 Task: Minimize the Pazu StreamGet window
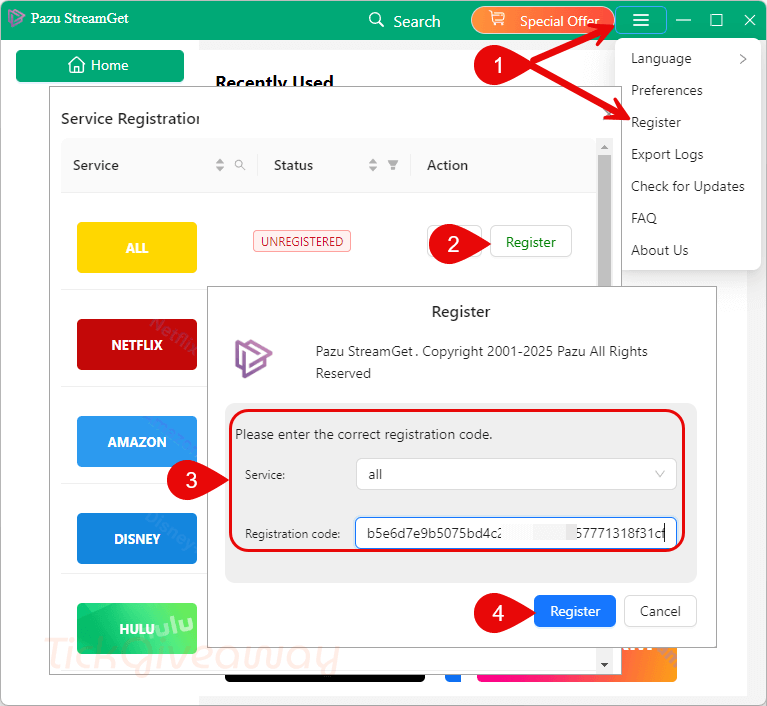click(x=683, y=20)
